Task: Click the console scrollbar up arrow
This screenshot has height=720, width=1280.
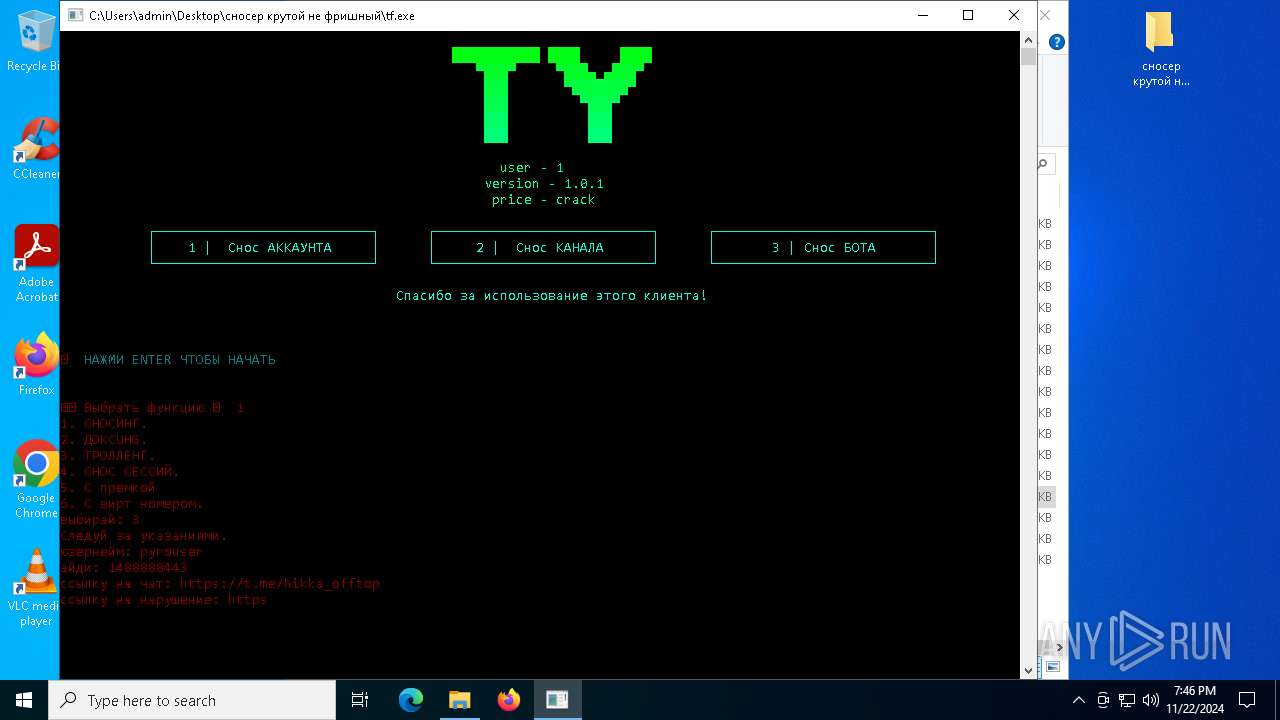Action: 1028,40
